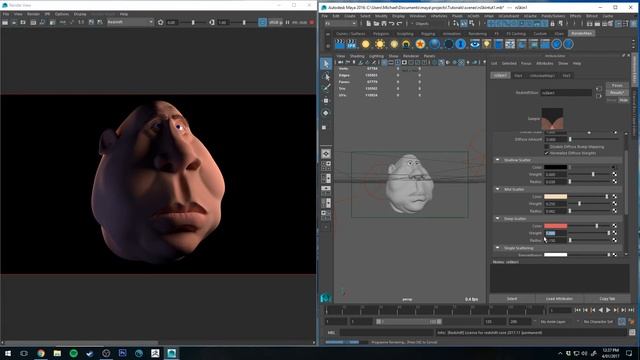The height and width of the screenshot is (360, 640).
Task: Open the Polygons shelf tab
Action: point(381,33)
